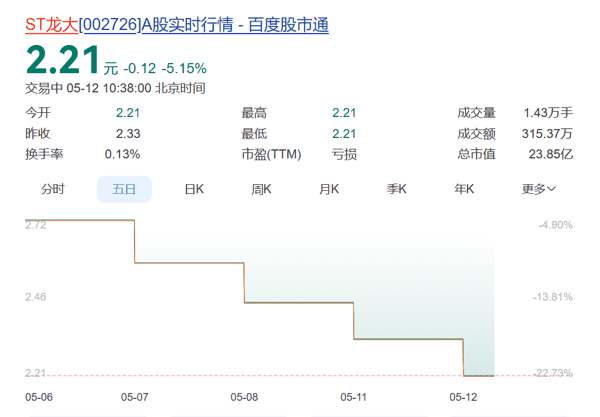Click the 总市值 value 23.85亿

(551, 154)
